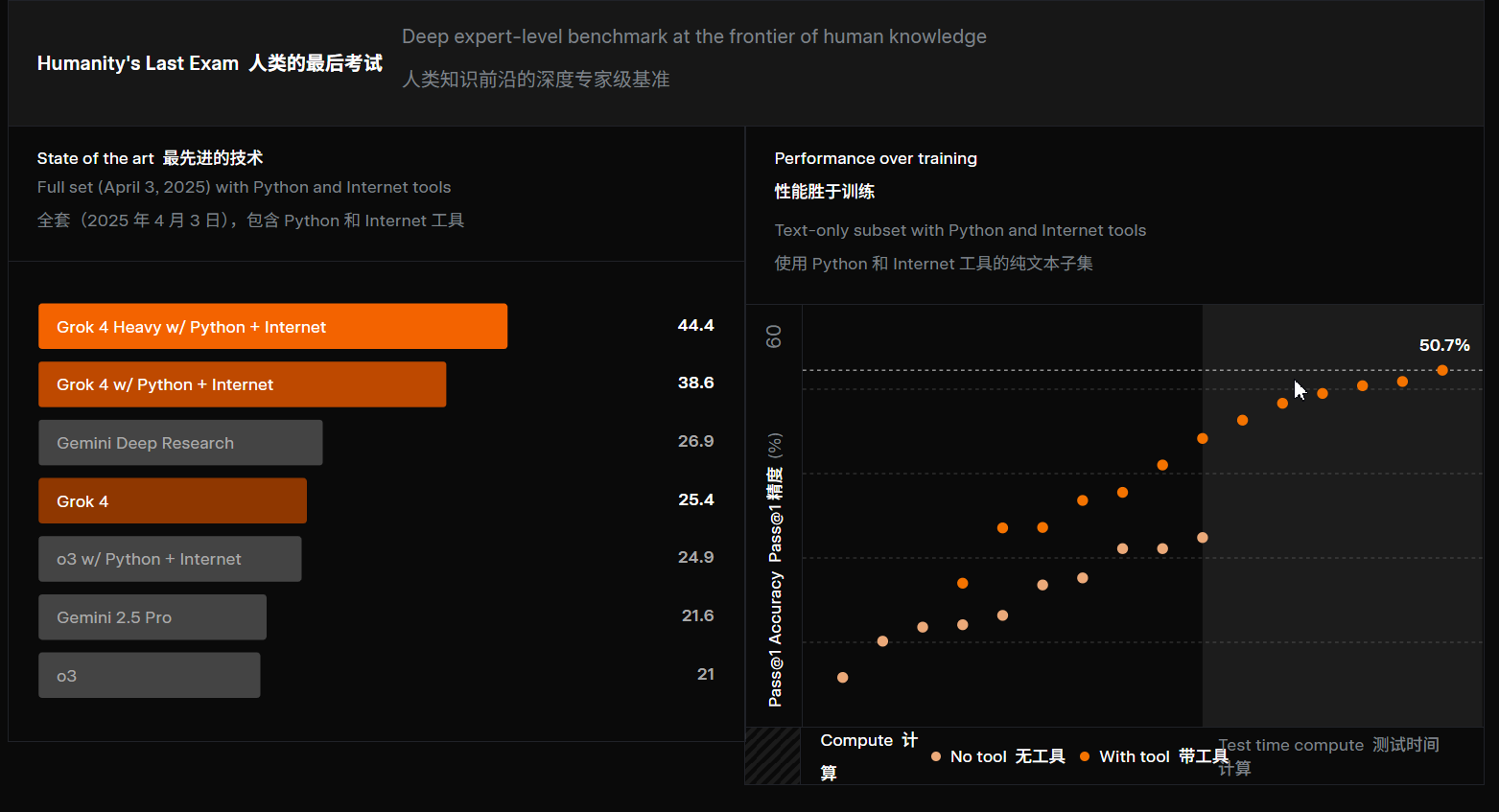Click the Compute axis label
1499x812 pixels.
869,755
